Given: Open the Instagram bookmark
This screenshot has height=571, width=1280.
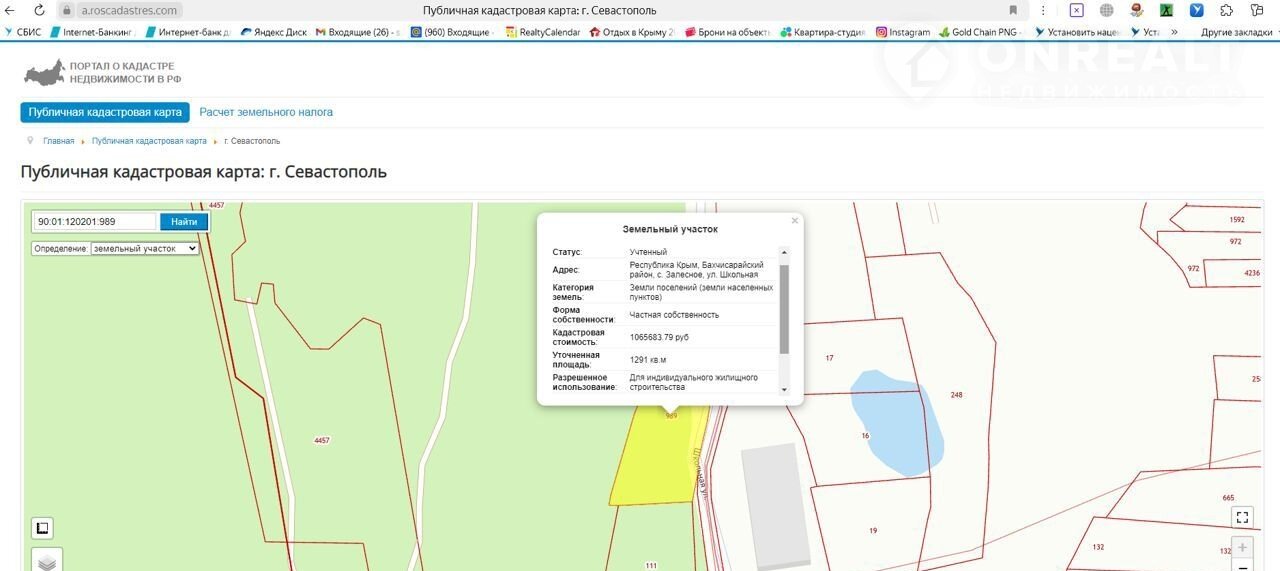Looking at the screenshot, I should (903, 32).
